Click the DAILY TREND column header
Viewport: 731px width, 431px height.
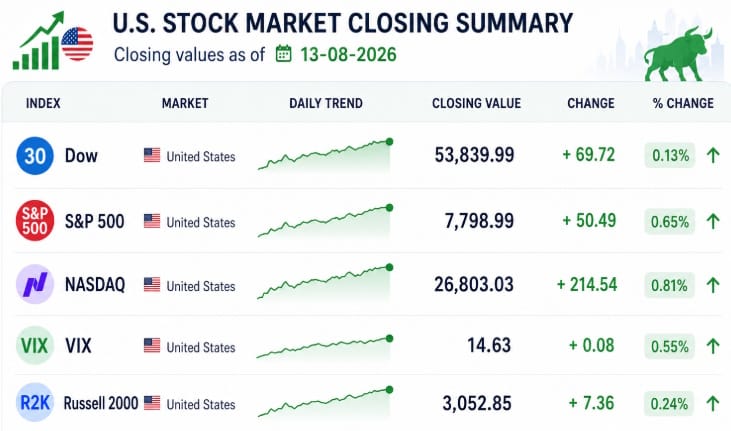[326, 103]
